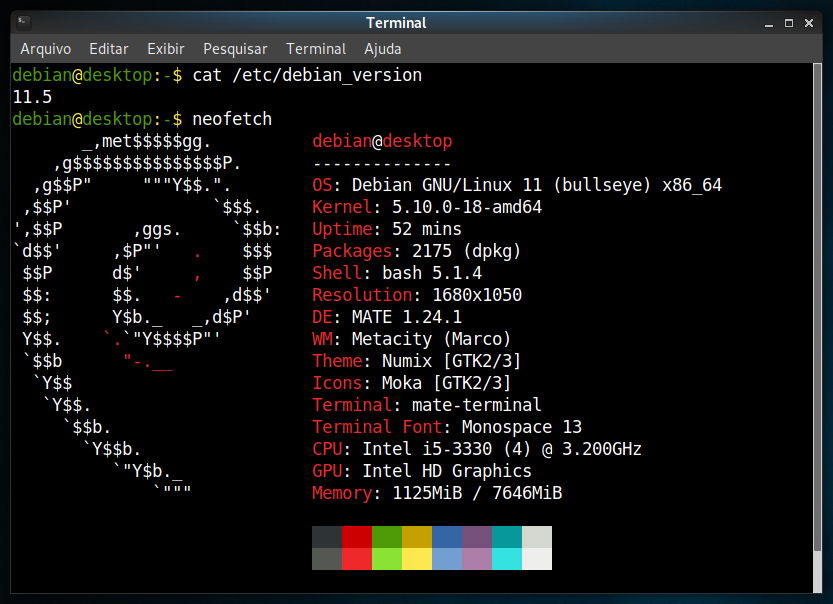833x604 pixels.
Task: Click the 'CPU: Intel i5-3330' line
Action: [477, 449]
